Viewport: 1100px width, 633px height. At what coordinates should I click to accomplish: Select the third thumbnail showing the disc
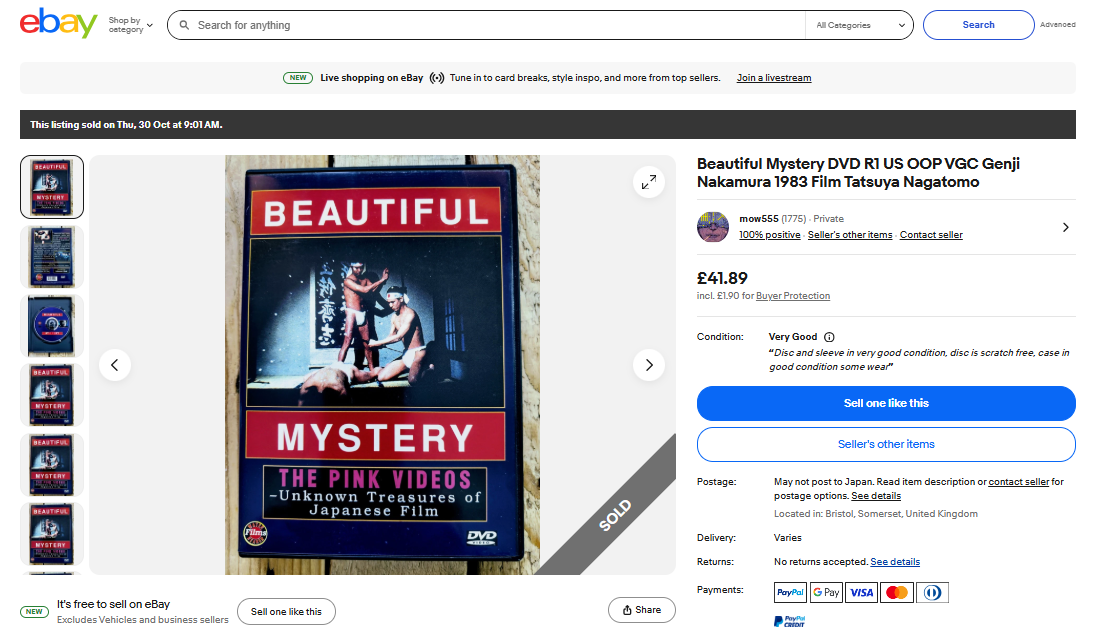point(52,326)
